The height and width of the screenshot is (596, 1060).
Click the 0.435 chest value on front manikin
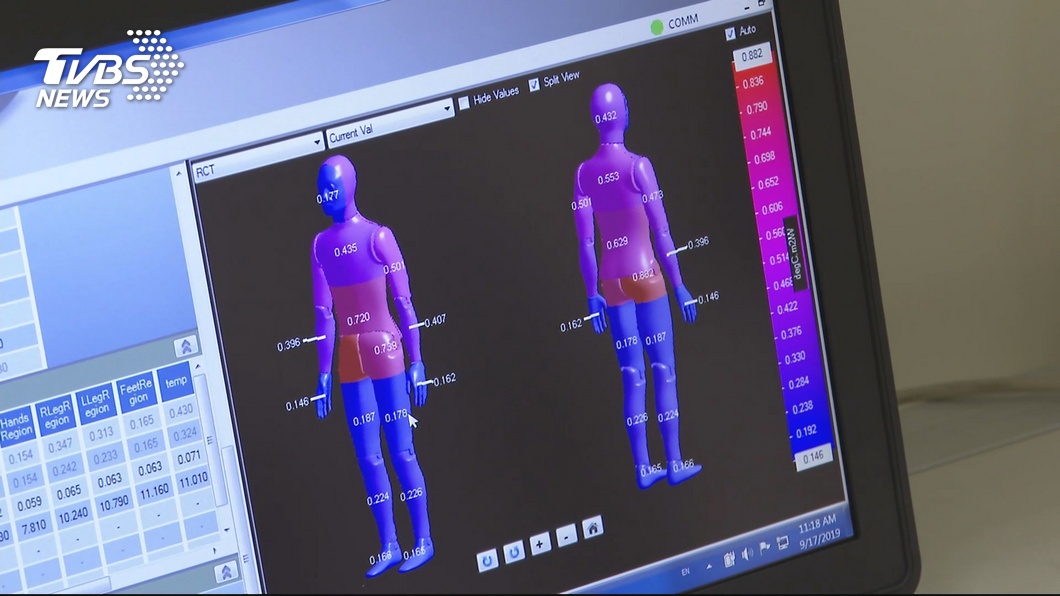(345, 250)
